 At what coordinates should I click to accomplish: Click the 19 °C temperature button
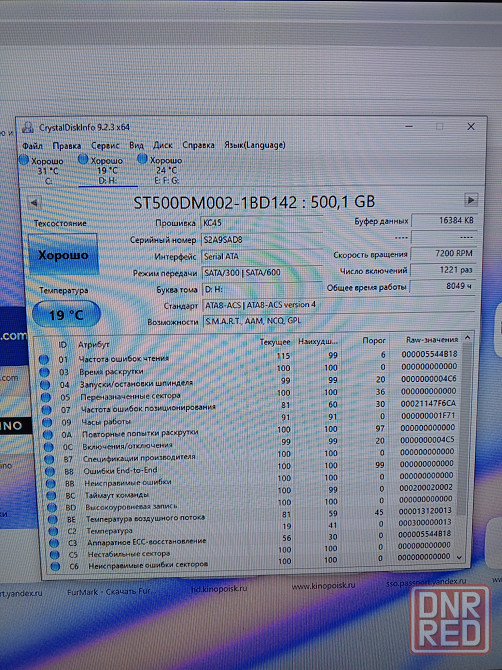click(x=66, y=315)
